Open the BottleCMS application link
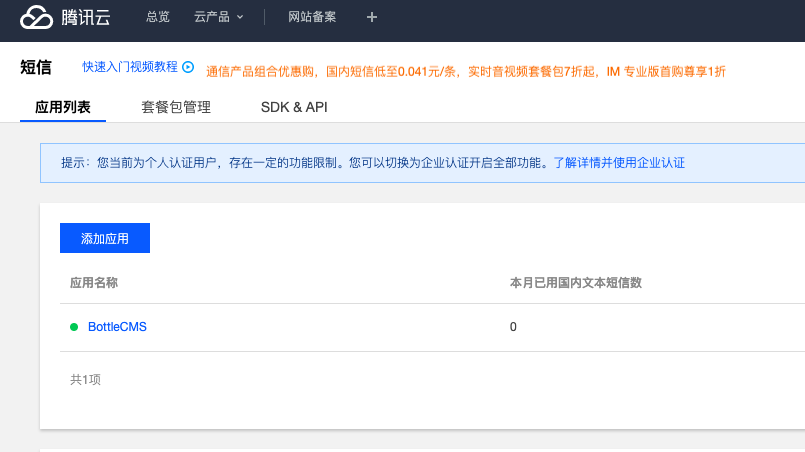Screen dimensions: 805x452 click(118, 327)
